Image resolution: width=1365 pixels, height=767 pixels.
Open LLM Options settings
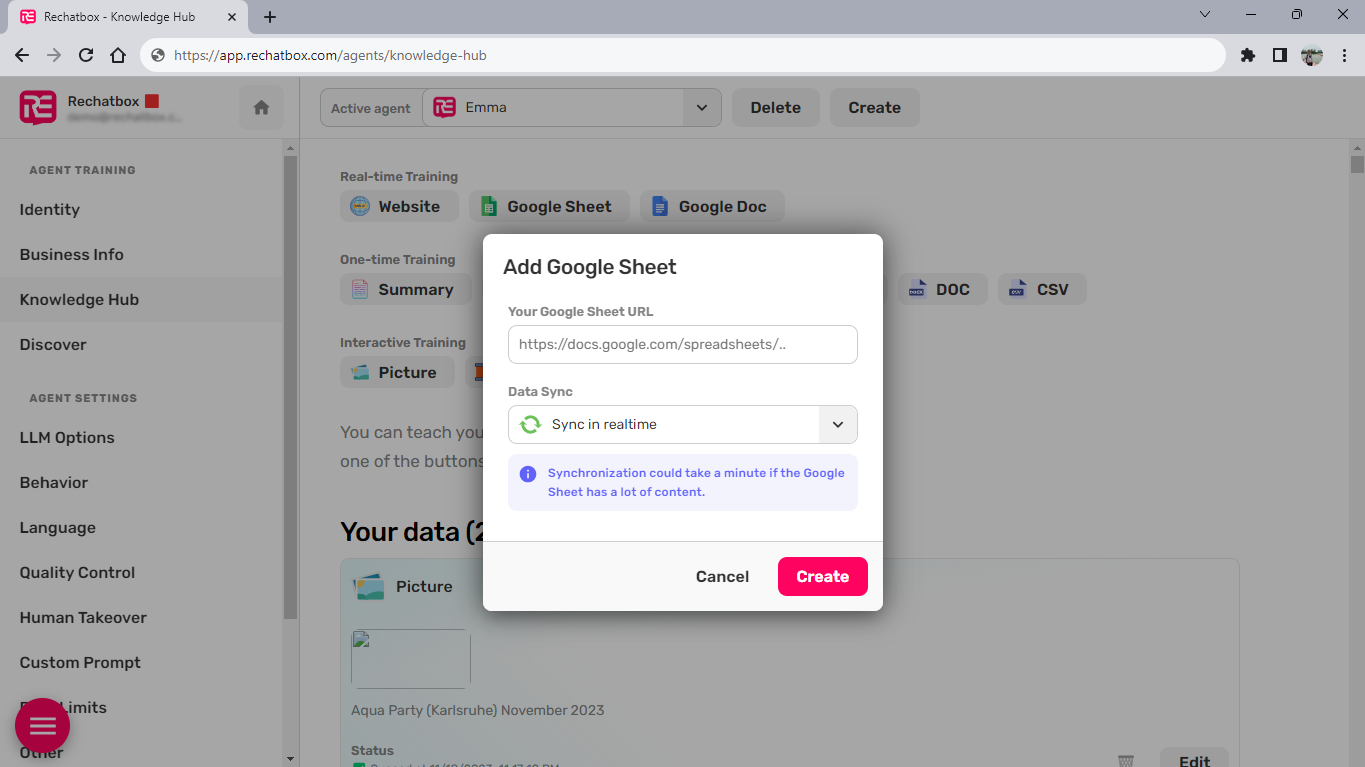[x=67, y=438]
